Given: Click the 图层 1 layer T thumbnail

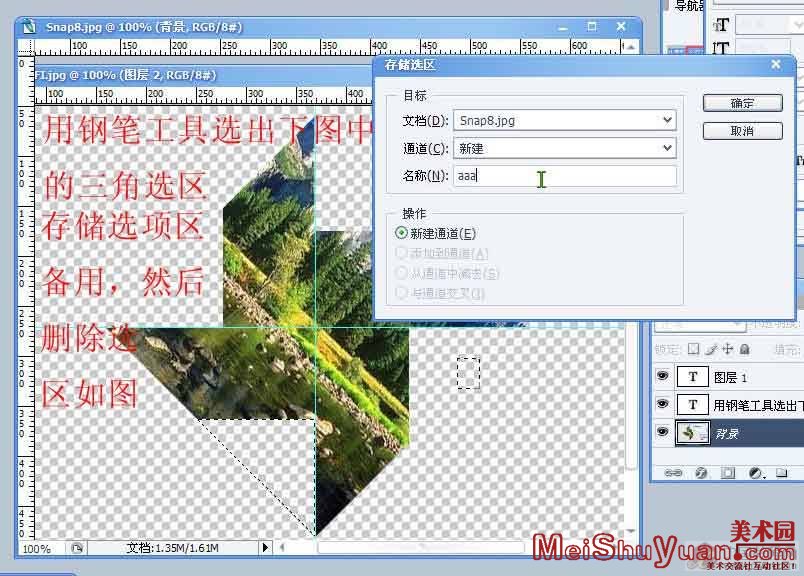Looking at the screenshot, I should [693, 377].
